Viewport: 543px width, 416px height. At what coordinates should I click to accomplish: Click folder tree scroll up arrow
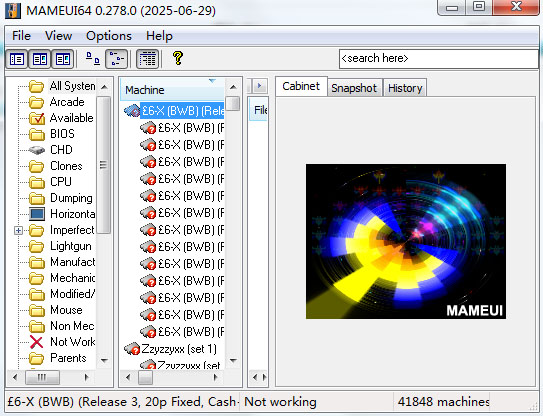pos(104,87)
